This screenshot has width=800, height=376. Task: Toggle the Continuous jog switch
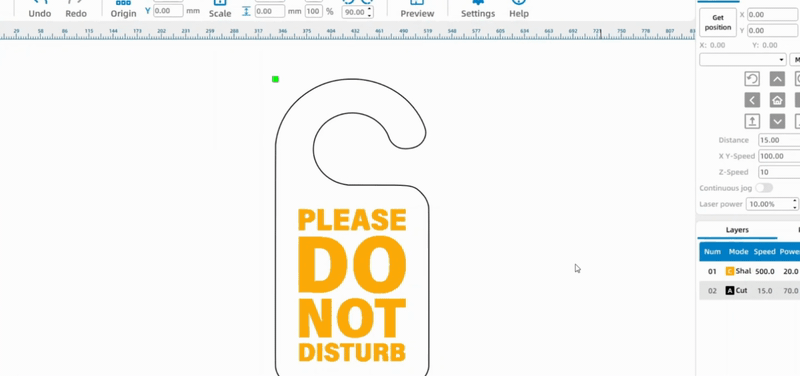click(764, 188)
